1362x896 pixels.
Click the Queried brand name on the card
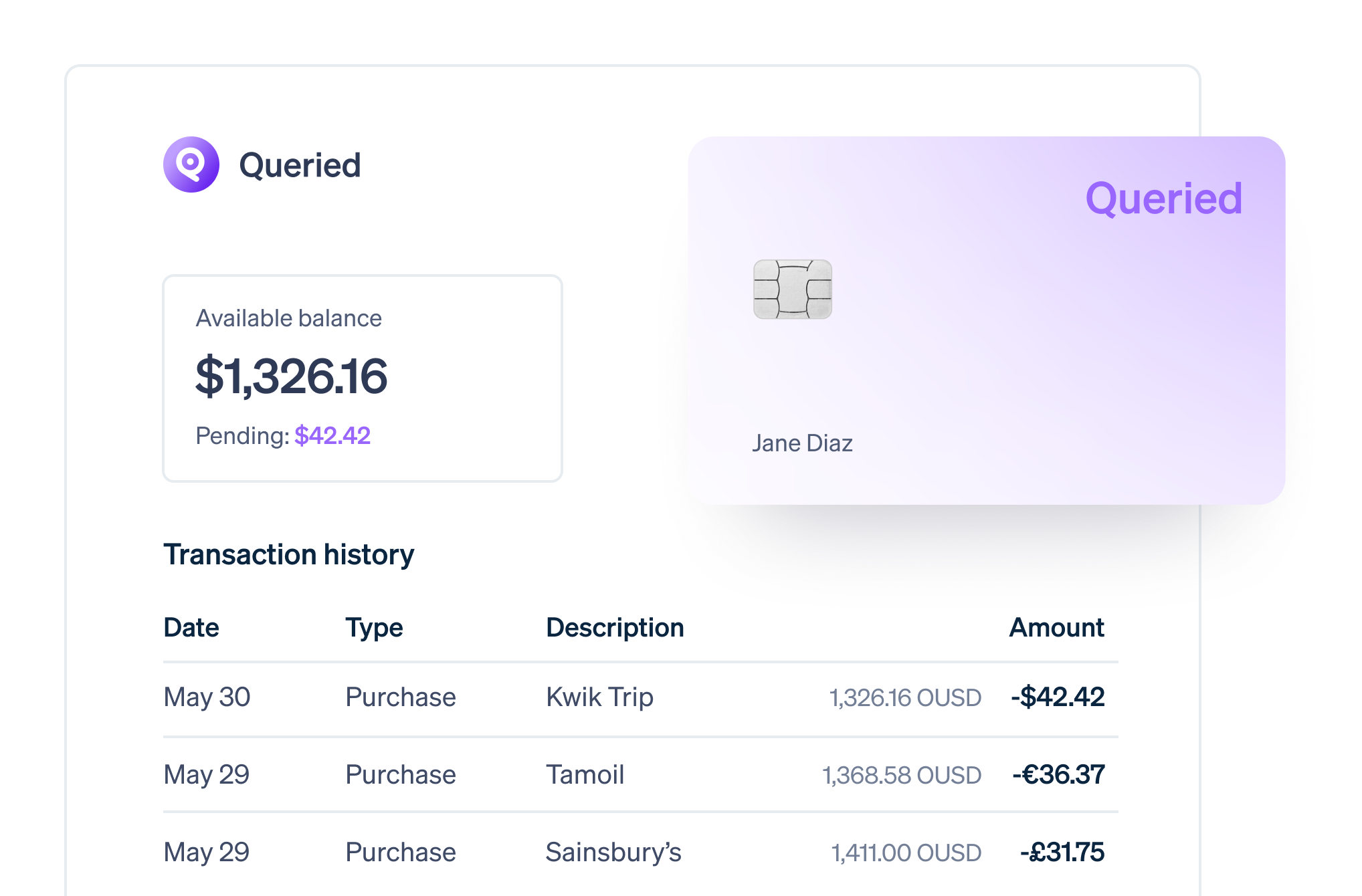[1163, 199]
